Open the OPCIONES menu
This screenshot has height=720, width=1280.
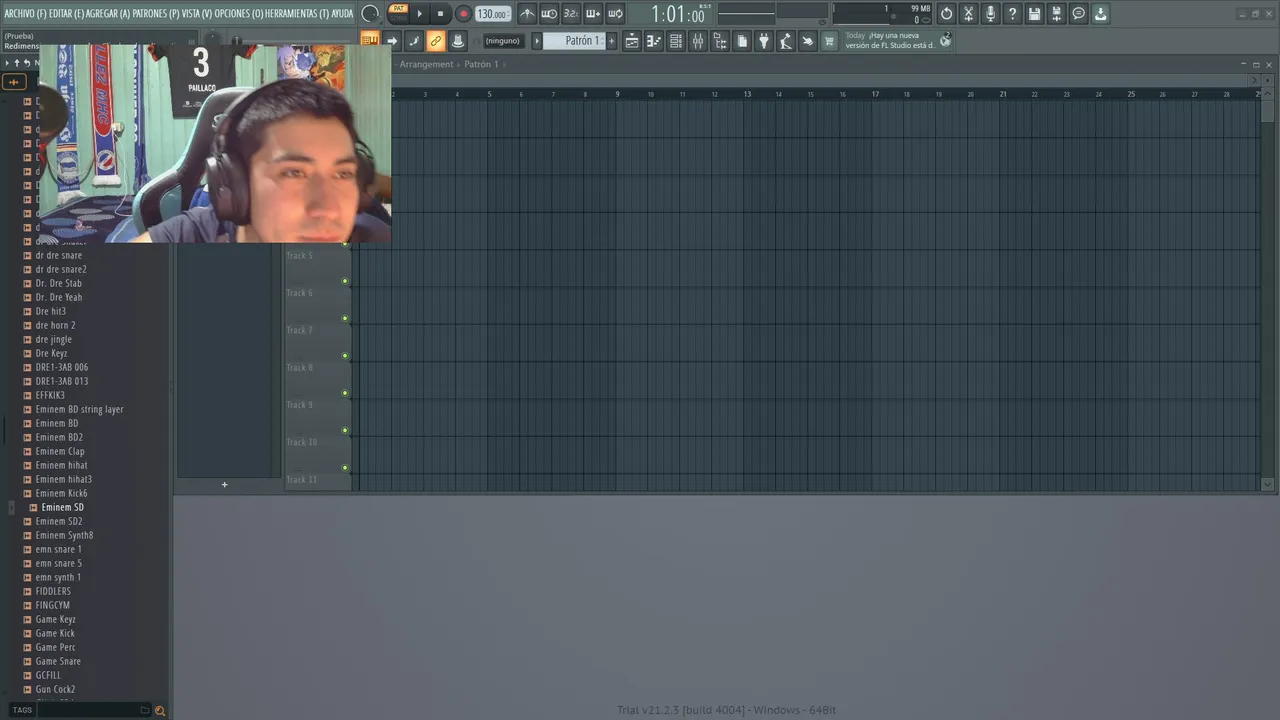pos(238,13)
